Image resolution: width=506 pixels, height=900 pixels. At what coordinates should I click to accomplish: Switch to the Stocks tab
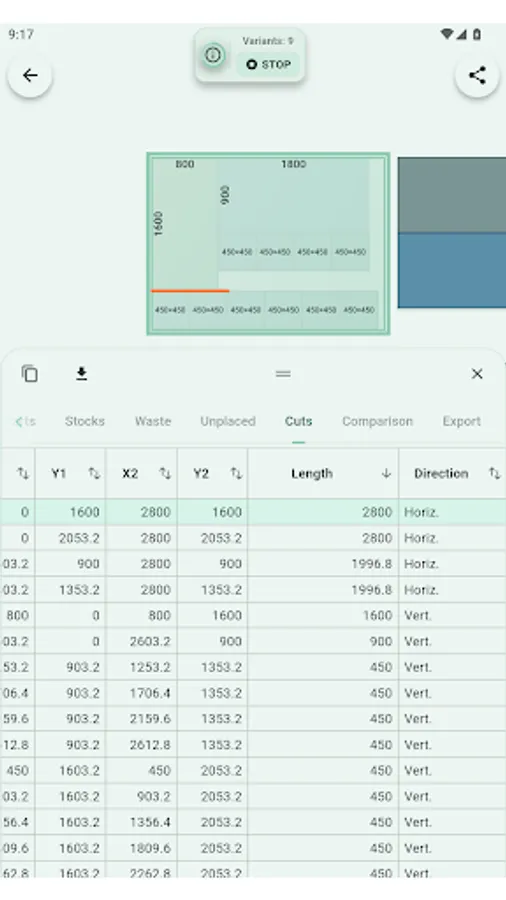[x=85, y=421]
